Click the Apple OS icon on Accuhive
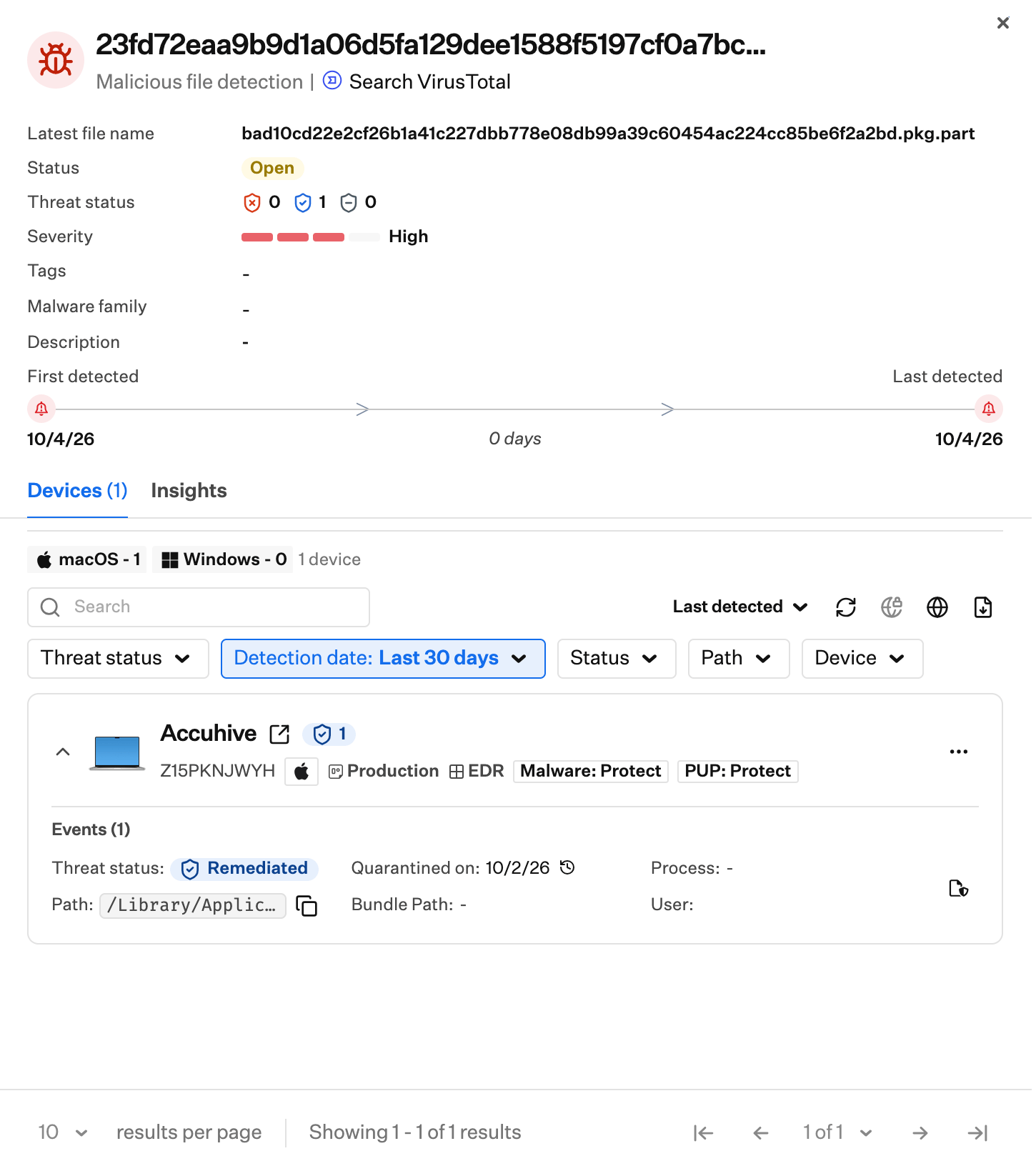This screenshot has height=1176, width=1036. click(302, 772)
